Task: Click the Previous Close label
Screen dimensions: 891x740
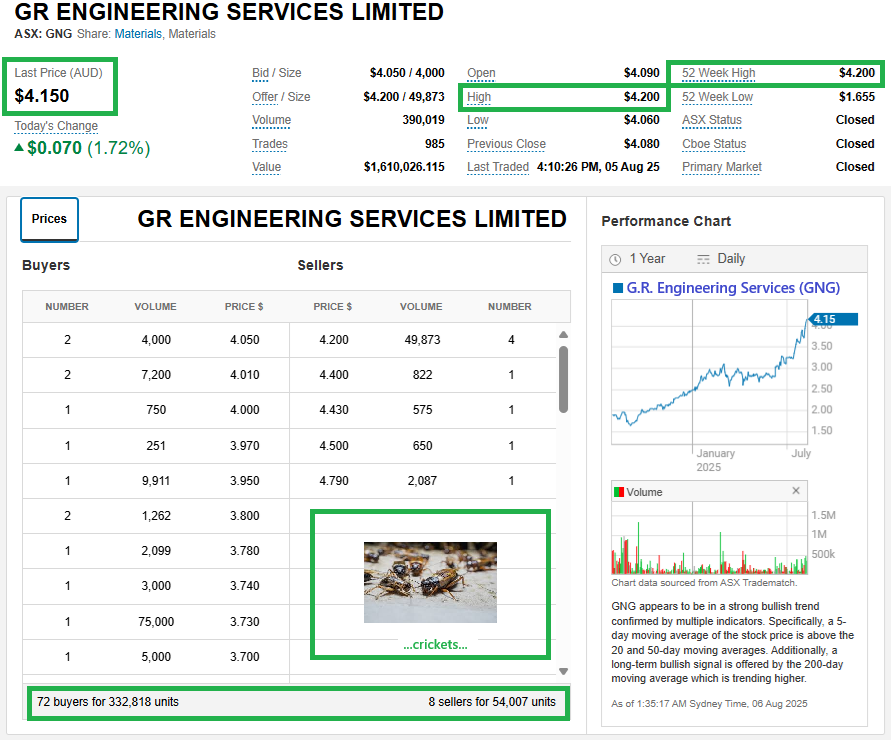Action: (x=506, y=144)
